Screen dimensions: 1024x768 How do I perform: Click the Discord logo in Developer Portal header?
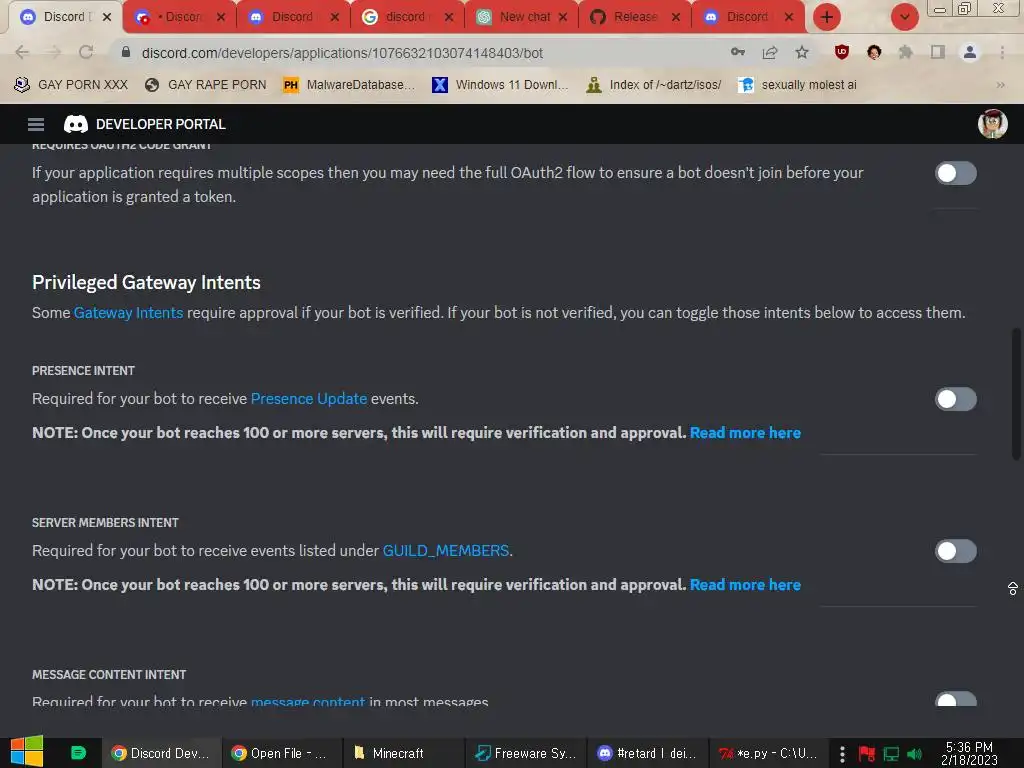[x=76, y=124]
